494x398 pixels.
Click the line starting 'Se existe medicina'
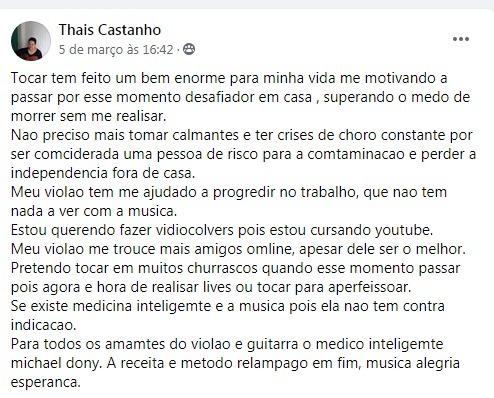pos(228,306)
